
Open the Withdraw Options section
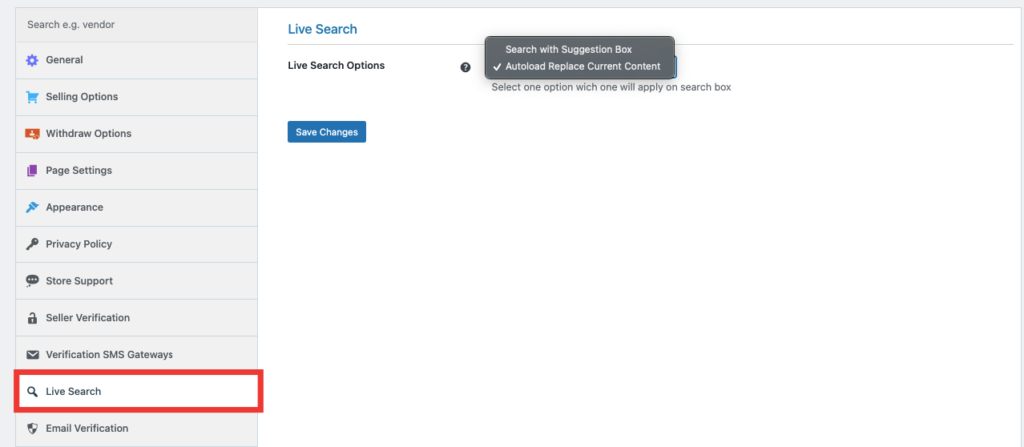88,134
